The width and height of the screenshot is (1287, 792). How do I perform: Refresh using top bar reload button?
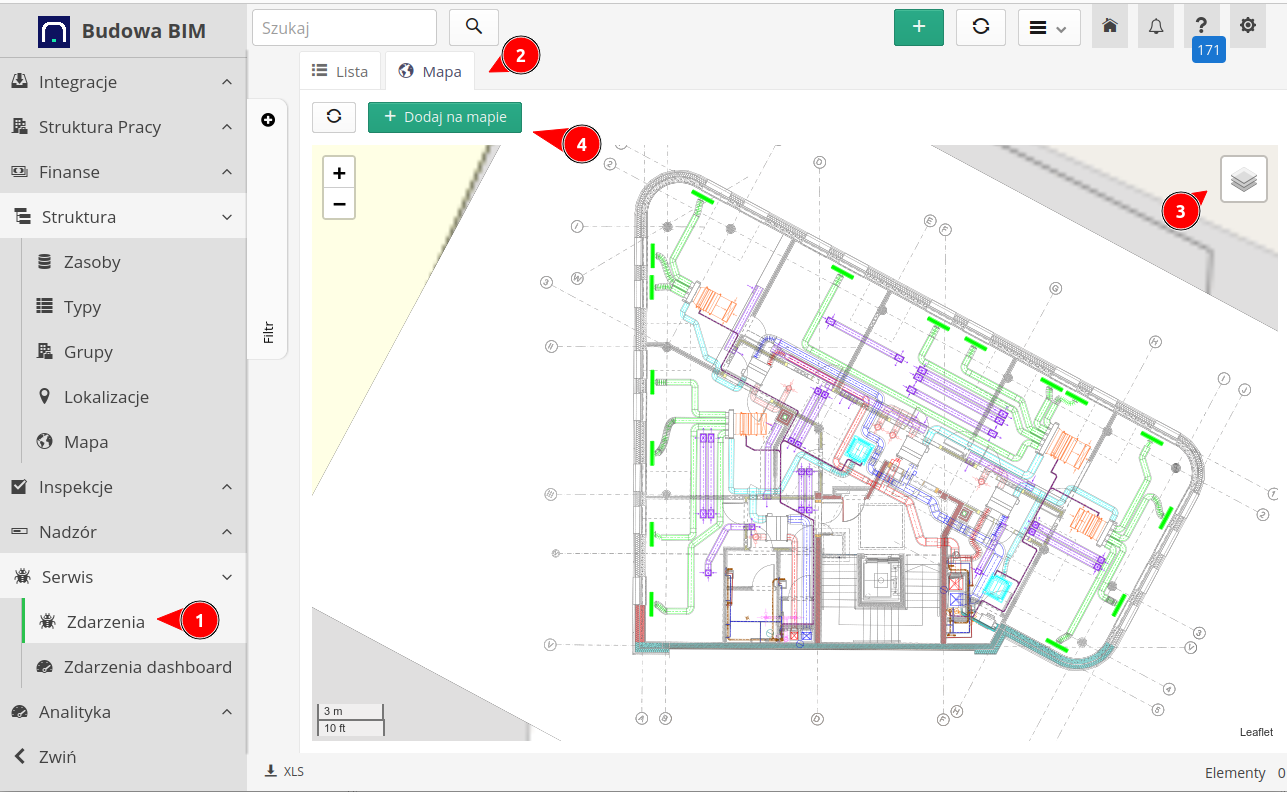(980, 27)
